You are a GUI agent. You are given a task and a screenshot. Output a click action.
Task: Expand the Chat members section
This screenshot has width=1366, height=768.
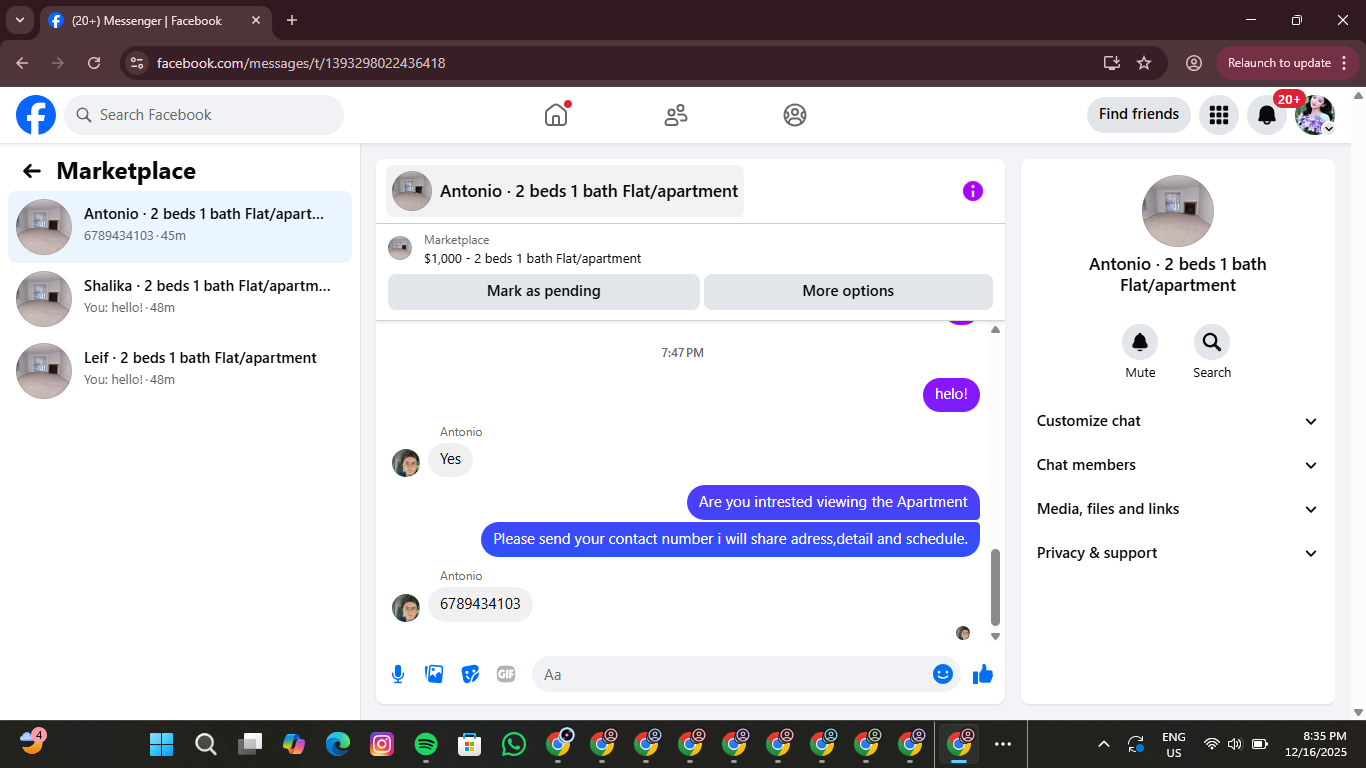[1178, 465]
